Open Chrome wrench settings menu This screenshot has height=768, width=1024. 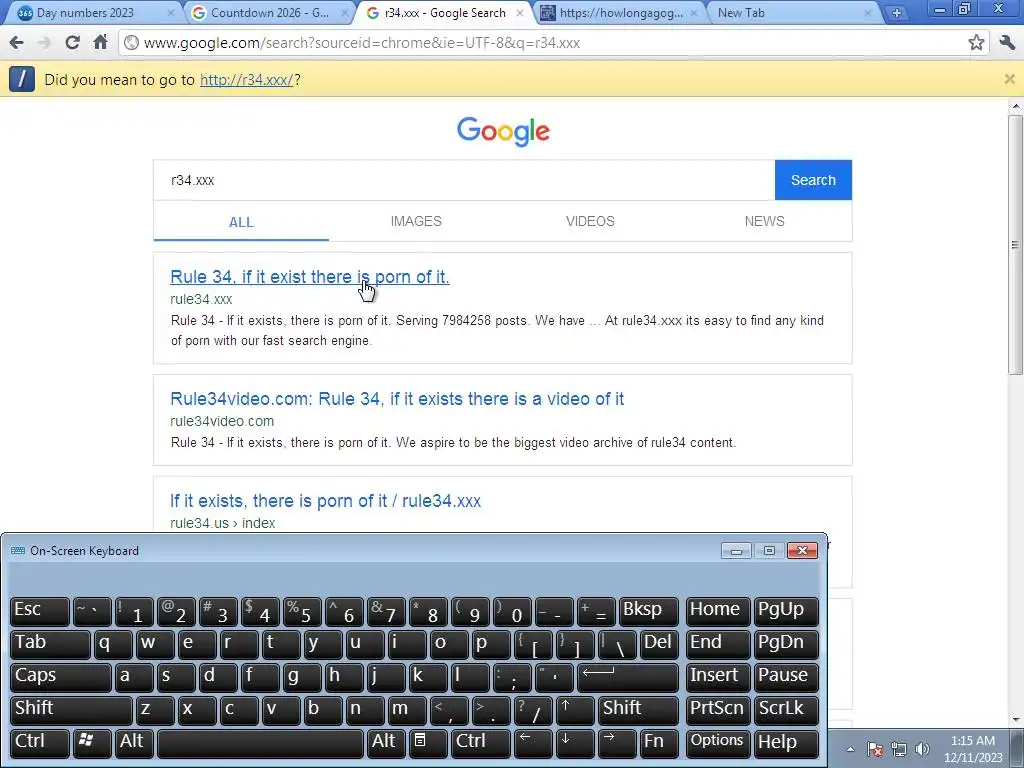pyautogui.click(x=1007, y=43)
